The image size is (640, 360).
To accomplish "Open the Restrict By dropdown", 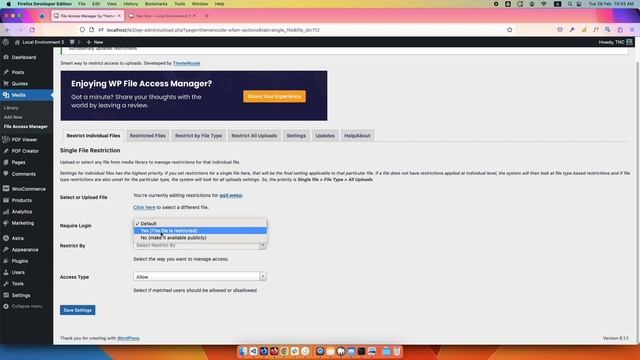I will [x=200, y=245].
